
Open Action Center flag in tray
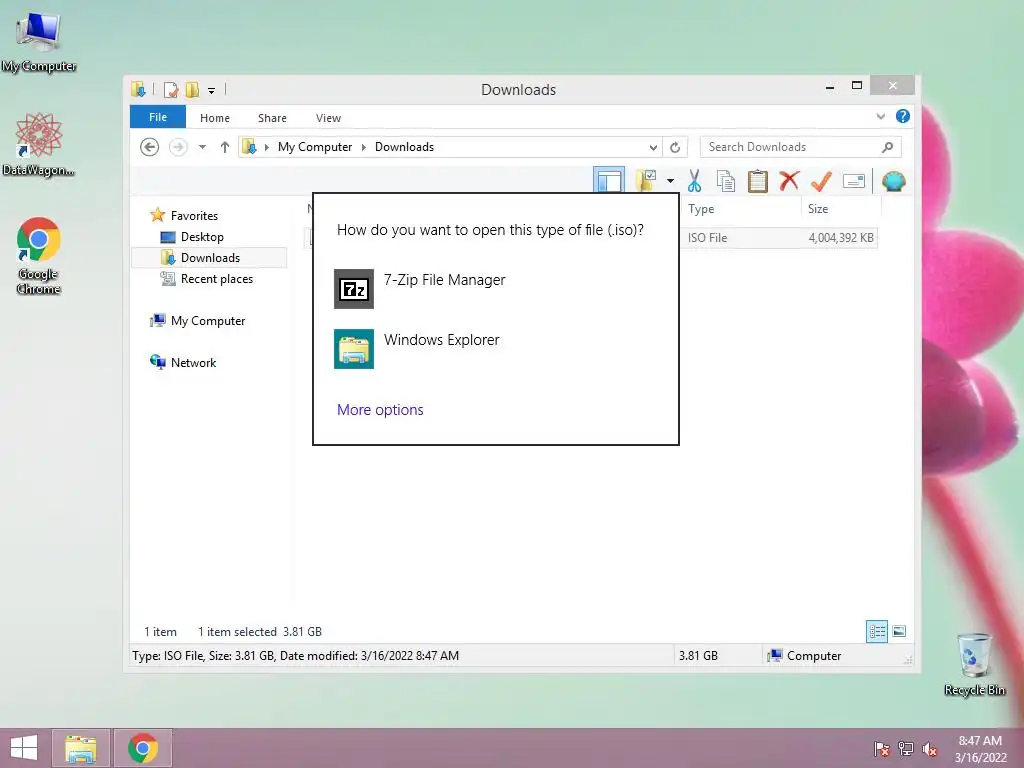(x=881, y=749)
